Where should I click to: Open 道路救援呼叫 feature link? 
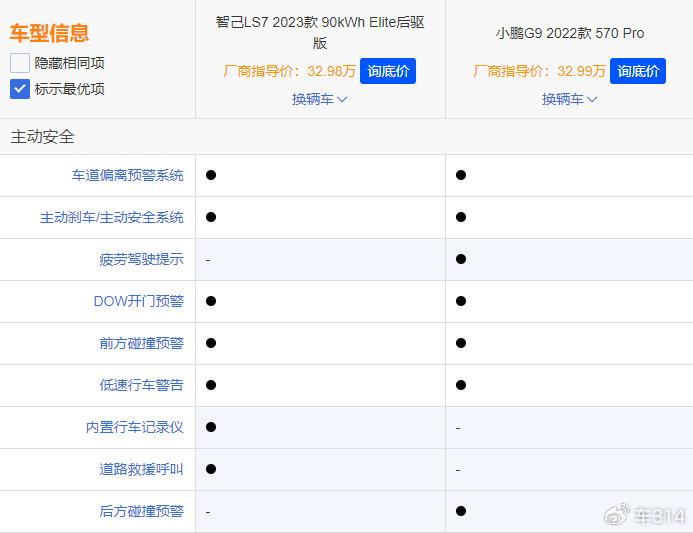pyautogui.click(x=141, y=469)
